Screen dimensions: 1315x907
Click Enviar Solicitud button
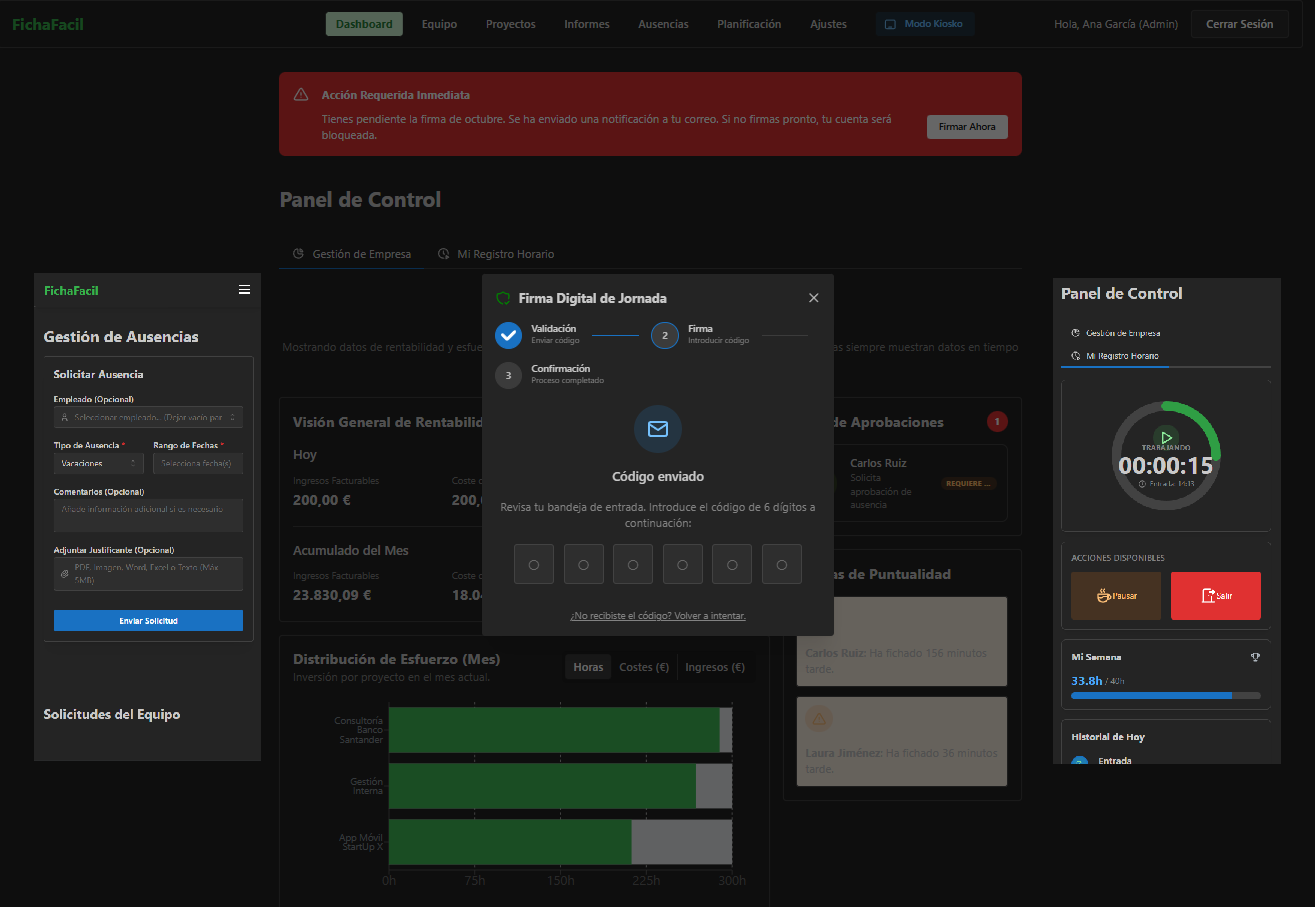pos(148,621)
